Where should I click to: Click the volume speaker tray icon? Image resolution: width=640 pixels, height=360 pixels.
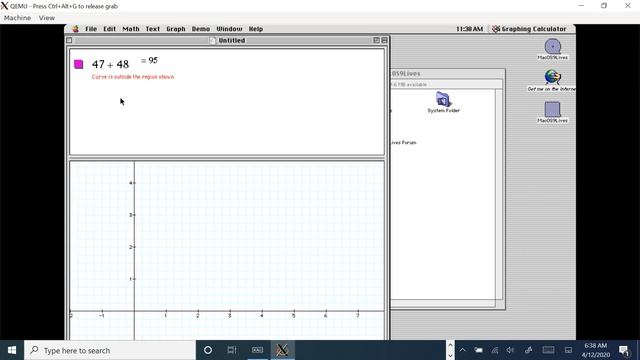pyautogui.click(x=511, y=350)
